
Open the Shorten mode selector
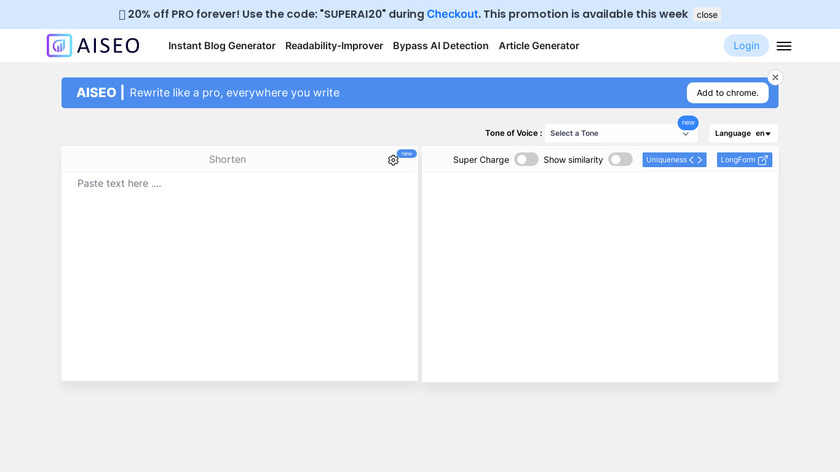227,160
